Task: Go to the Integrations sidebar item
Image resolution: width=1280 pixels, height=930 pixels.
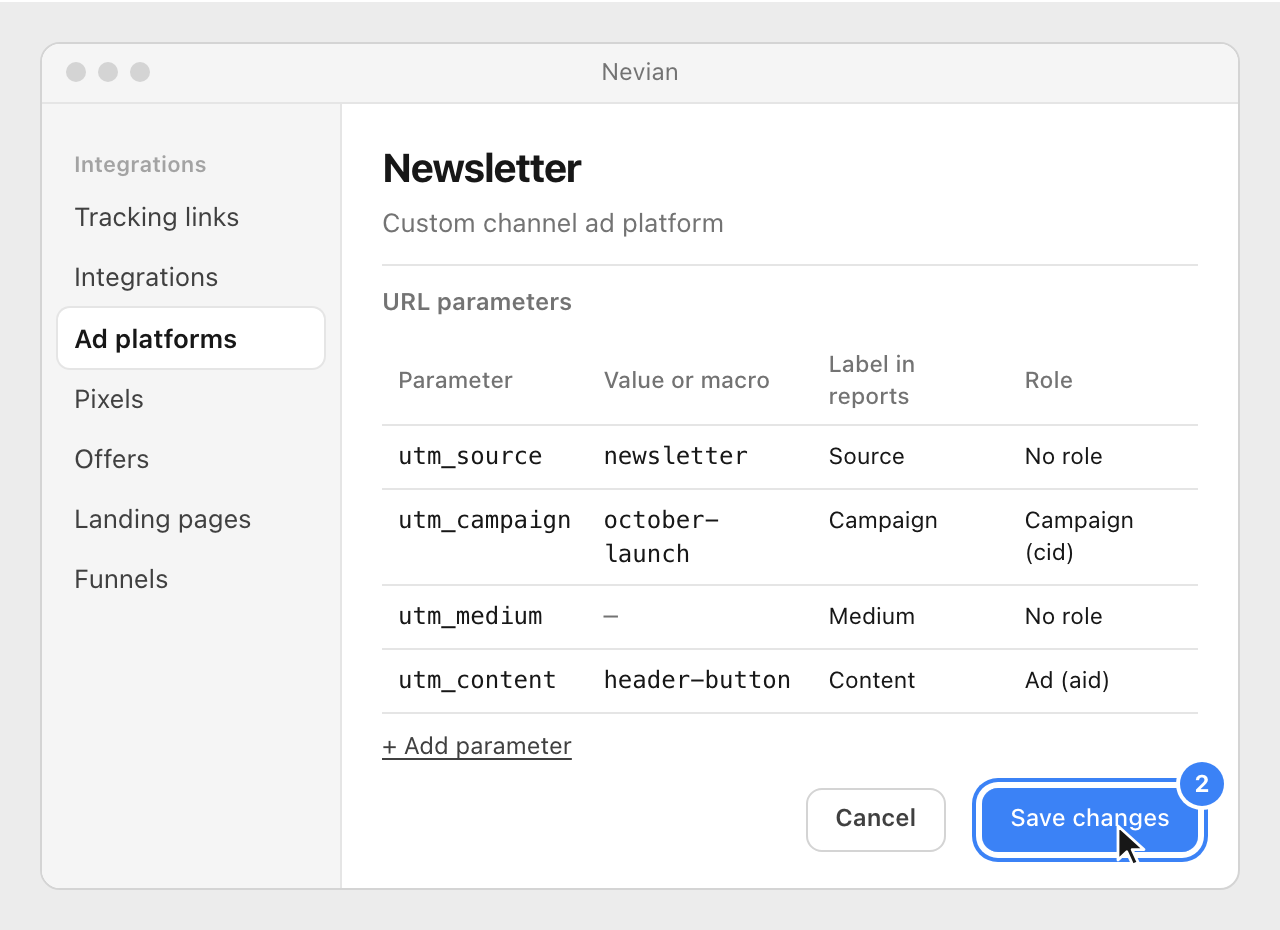Action: [x=146, y=277]
